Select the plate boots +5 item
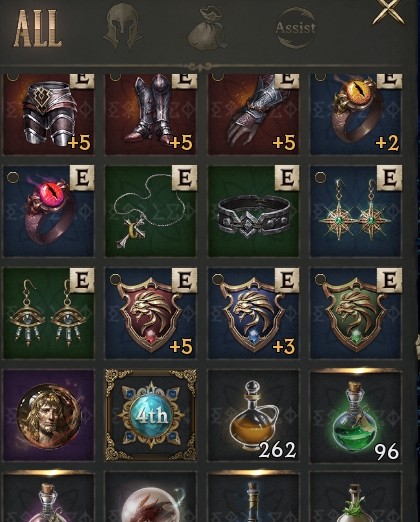The image size is (420, 522). [151, 114]
